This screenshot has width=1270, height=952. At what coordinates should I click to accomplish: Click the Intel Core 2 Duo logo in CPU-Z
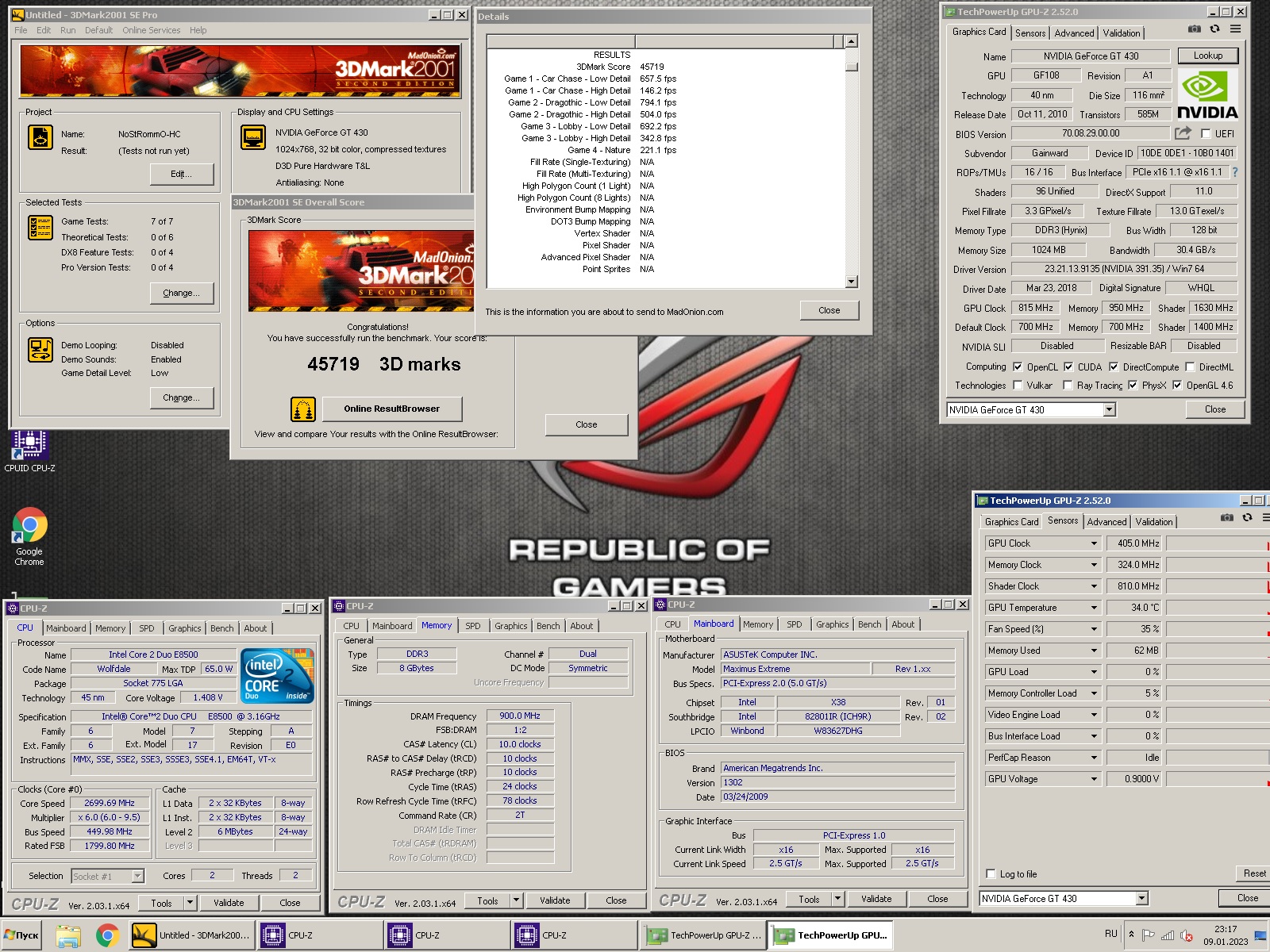coord(277,676)
